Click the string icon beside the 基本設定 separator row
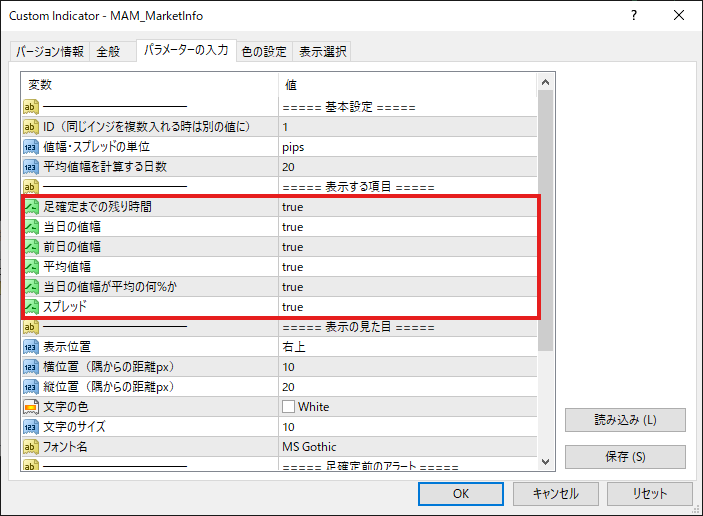The image size is (703, 516). pyautogui.click(x=30, y=107)
